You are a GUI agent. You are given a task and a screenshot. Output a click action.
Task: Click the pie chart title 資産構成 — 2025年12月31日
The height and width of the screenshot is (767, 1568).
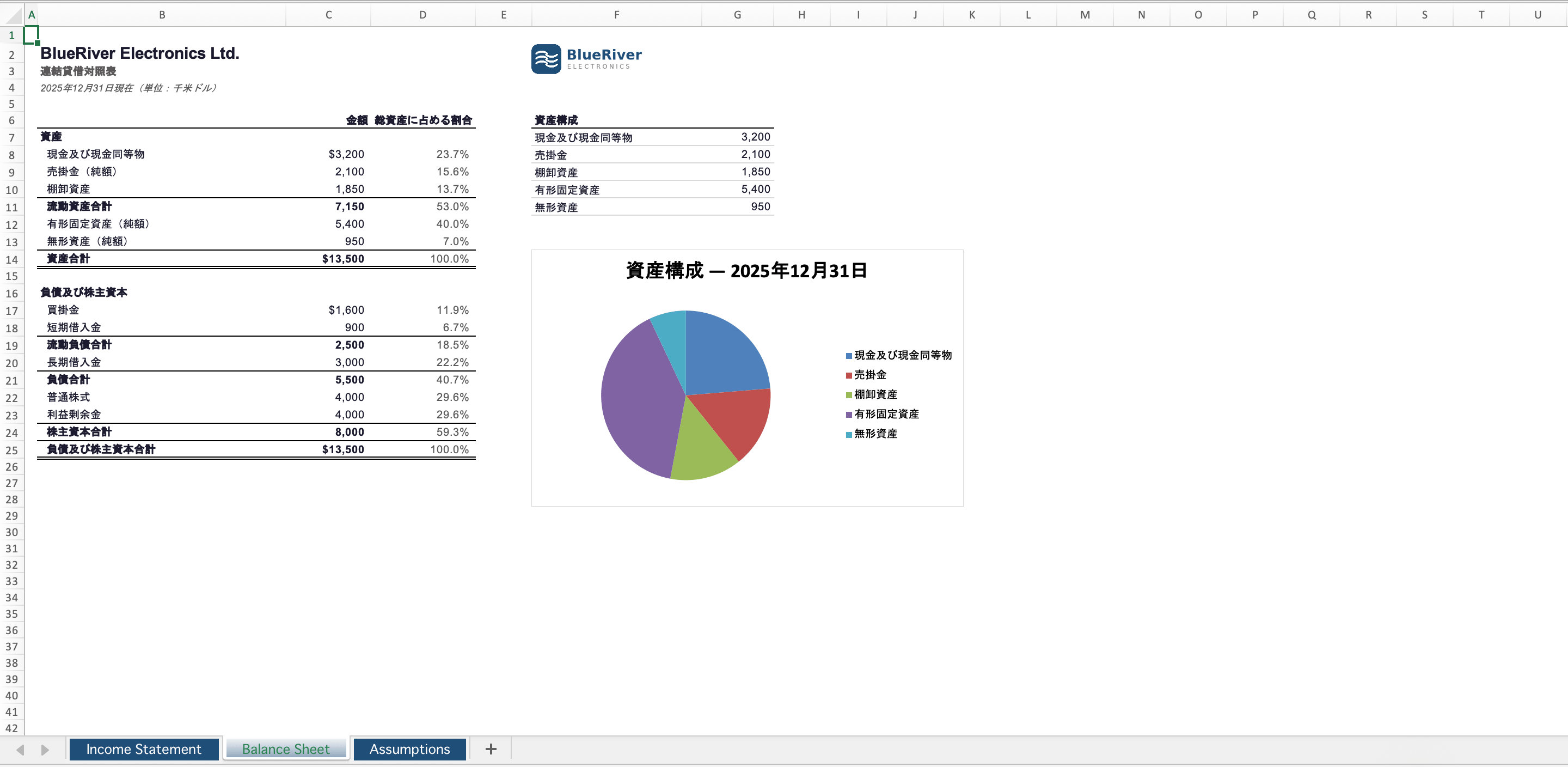pos(746,271)
